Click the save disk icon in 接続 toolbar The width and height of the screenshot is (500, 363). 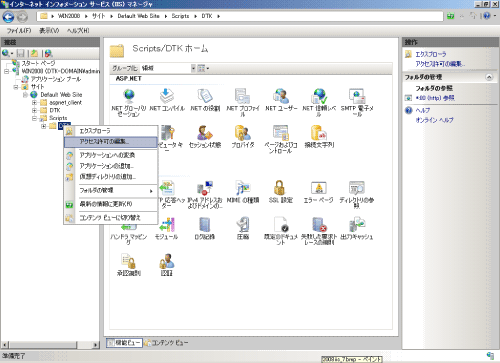pos(21,53)
